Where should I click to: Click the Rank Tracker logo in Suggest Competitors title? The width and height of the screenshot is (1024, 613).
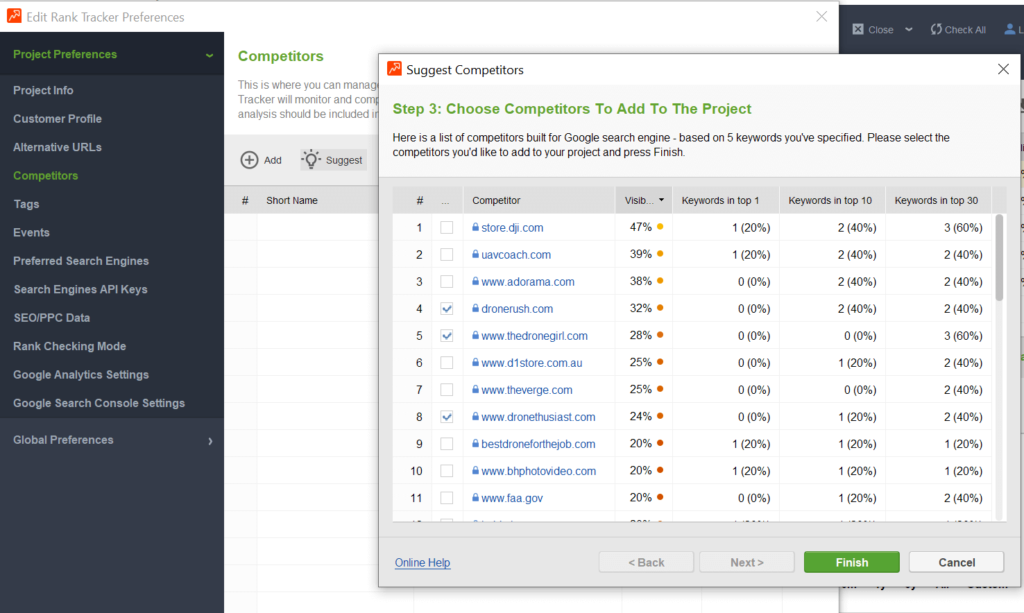[394, 69]
